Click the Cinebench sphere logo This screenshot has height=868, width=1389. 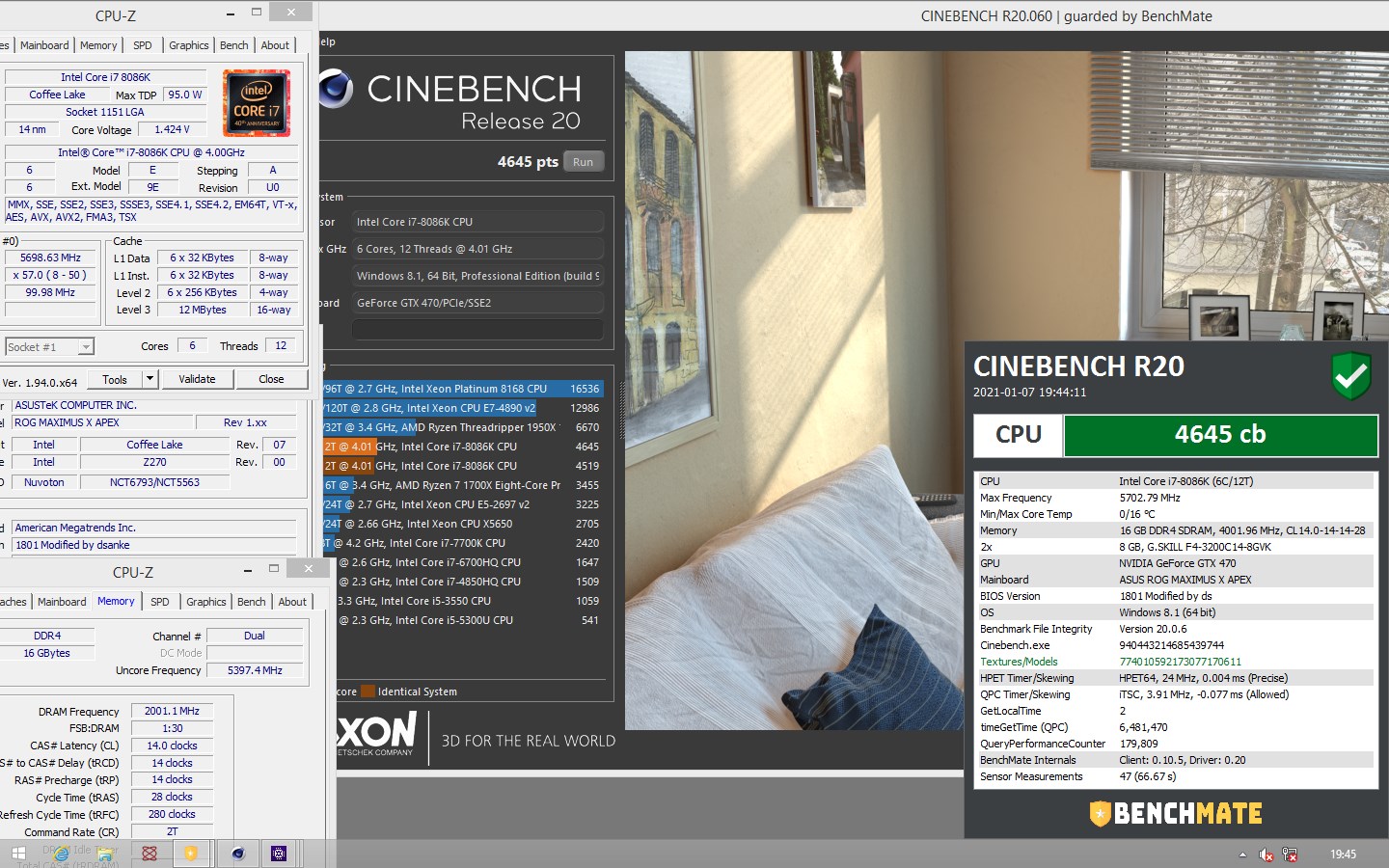tap(334, 88)
